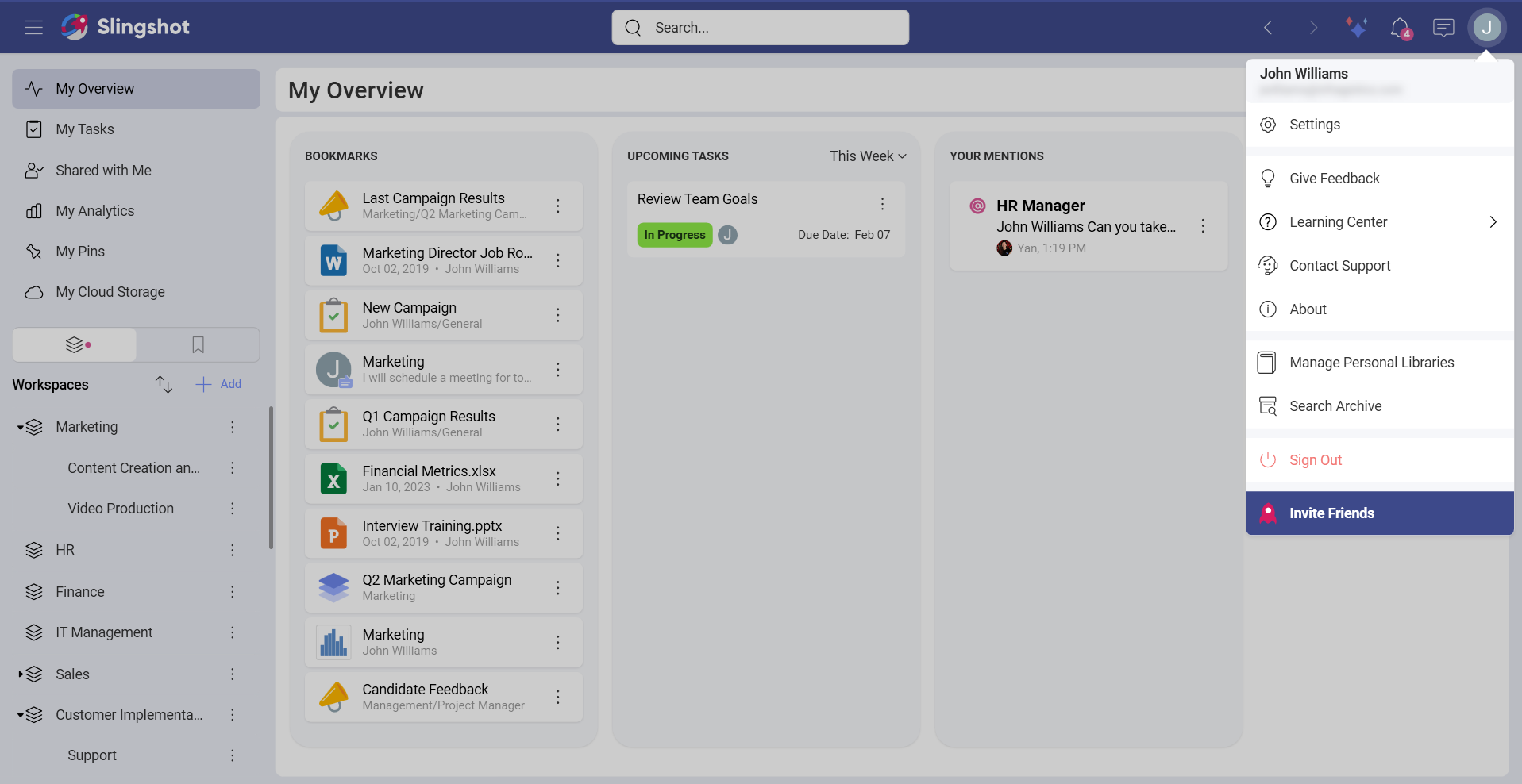Collapse the Marketing workspace tree
1522x784 pixels.
20,428
